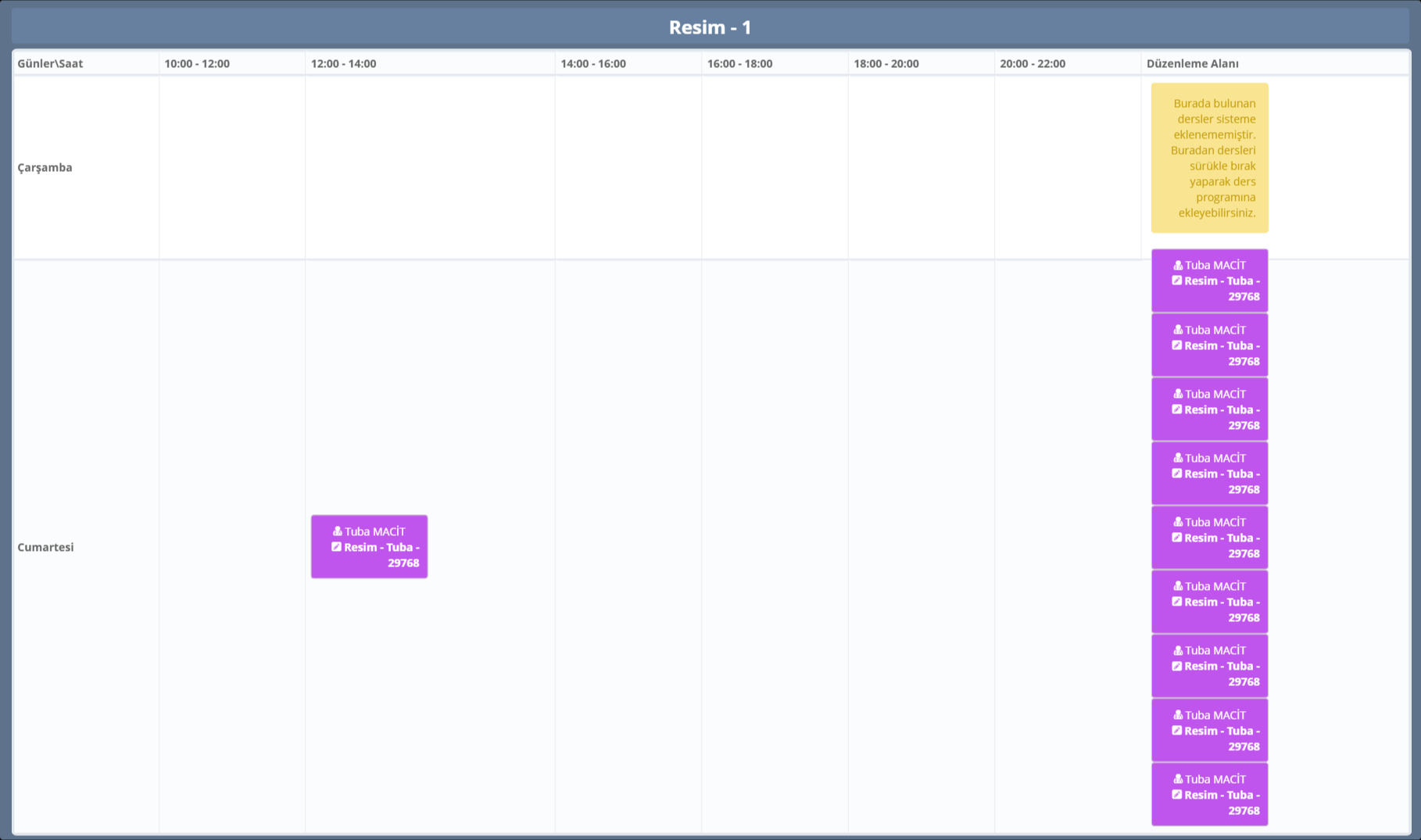This screenshot has width=1421, height=840.
Task: Select the 10:00 - 12:00 column header
Action: point(197,63)
